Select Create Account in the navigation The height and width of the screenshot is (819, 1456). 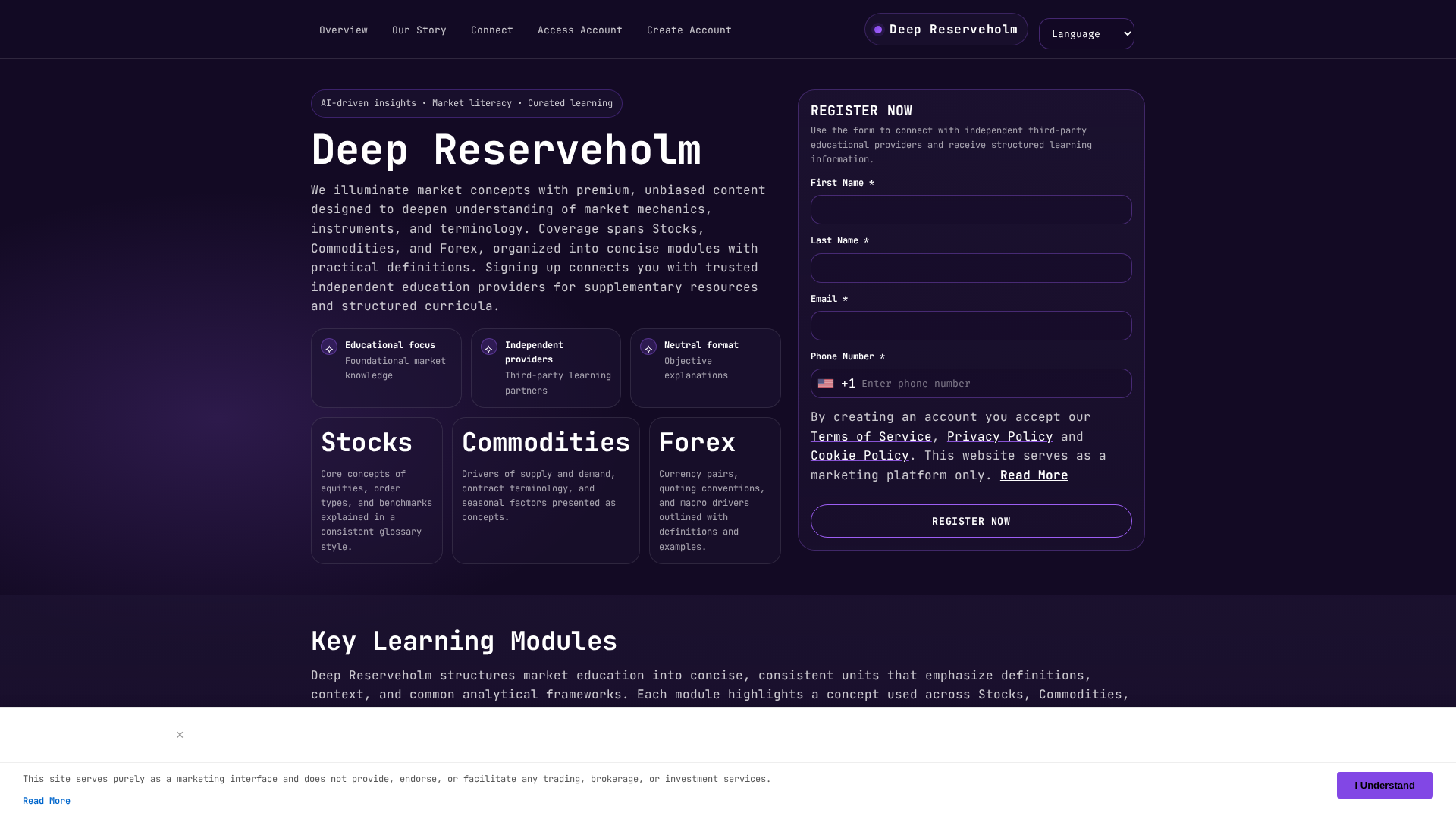click(689, 30)
